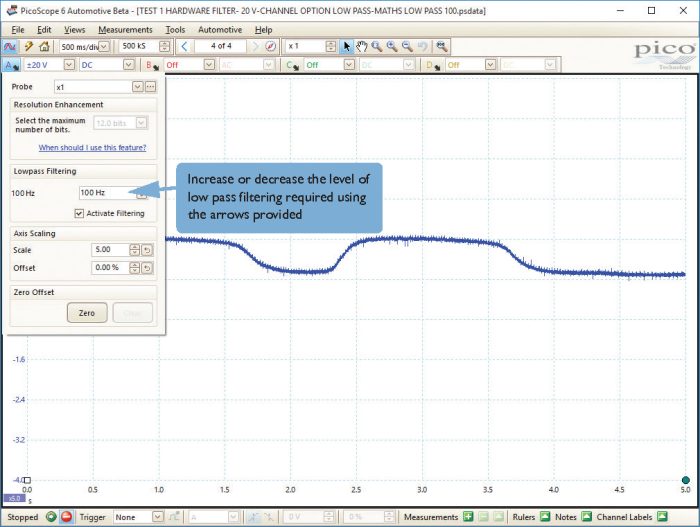The width and height of the screenshot is (700, 527).
Task: Open Channel C Off range dropdown
Action: (x=349, y=65)
